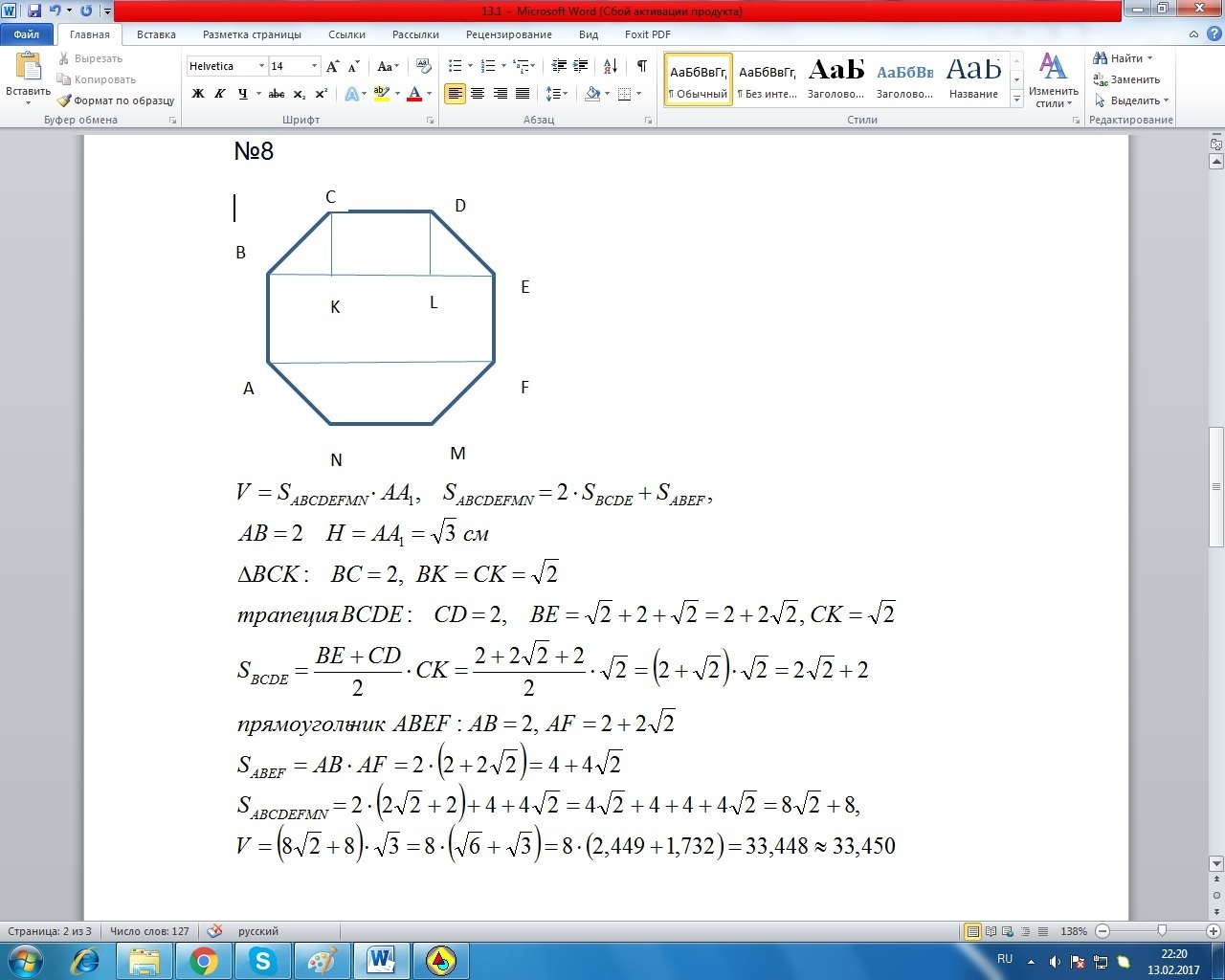Align text to the left
Image resolution: width=1225 pixels, height=980 pixels.
click(455, 94)
